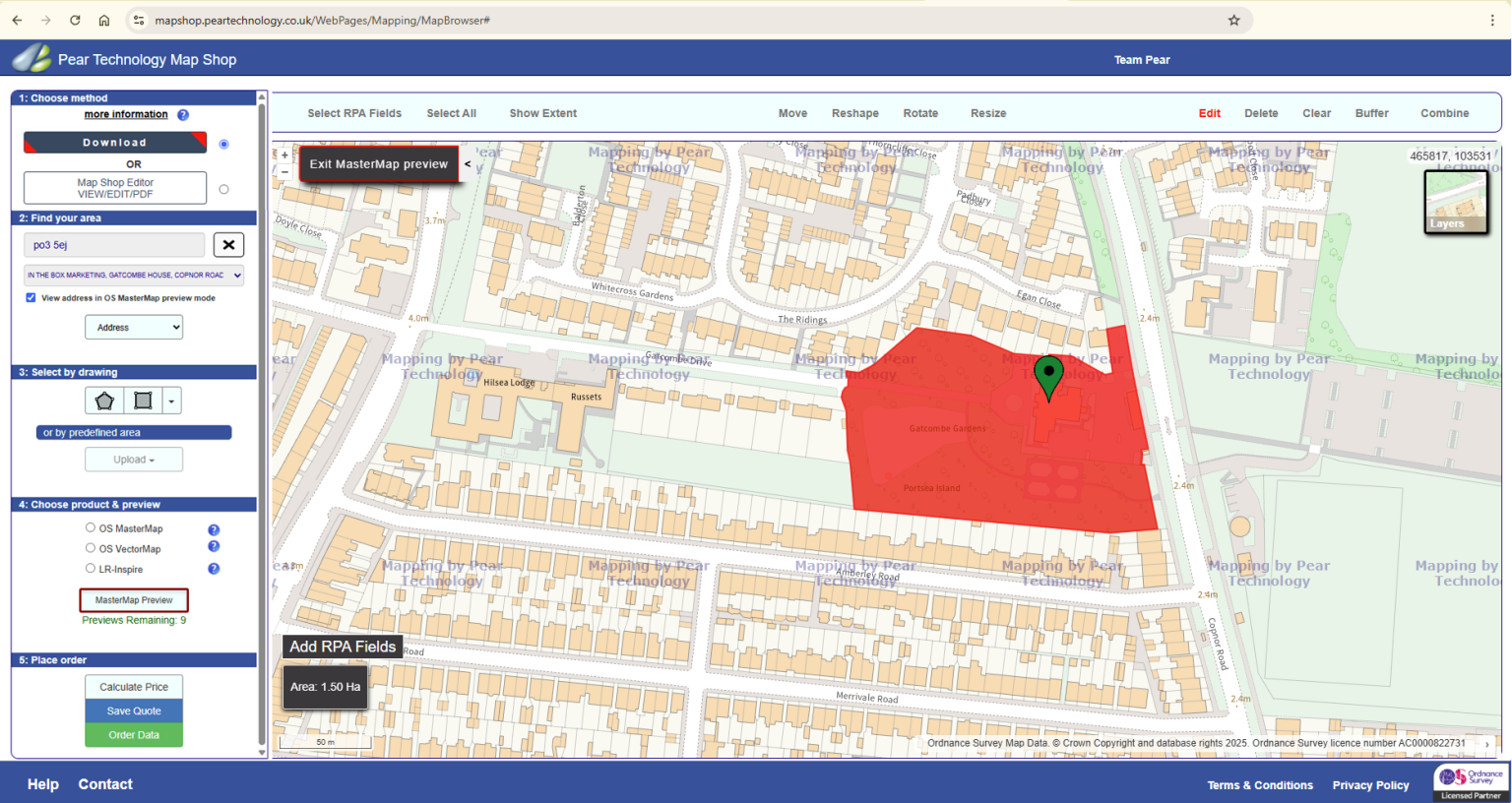
Task: Choose the Rotate tool
Action: [920, 113]
